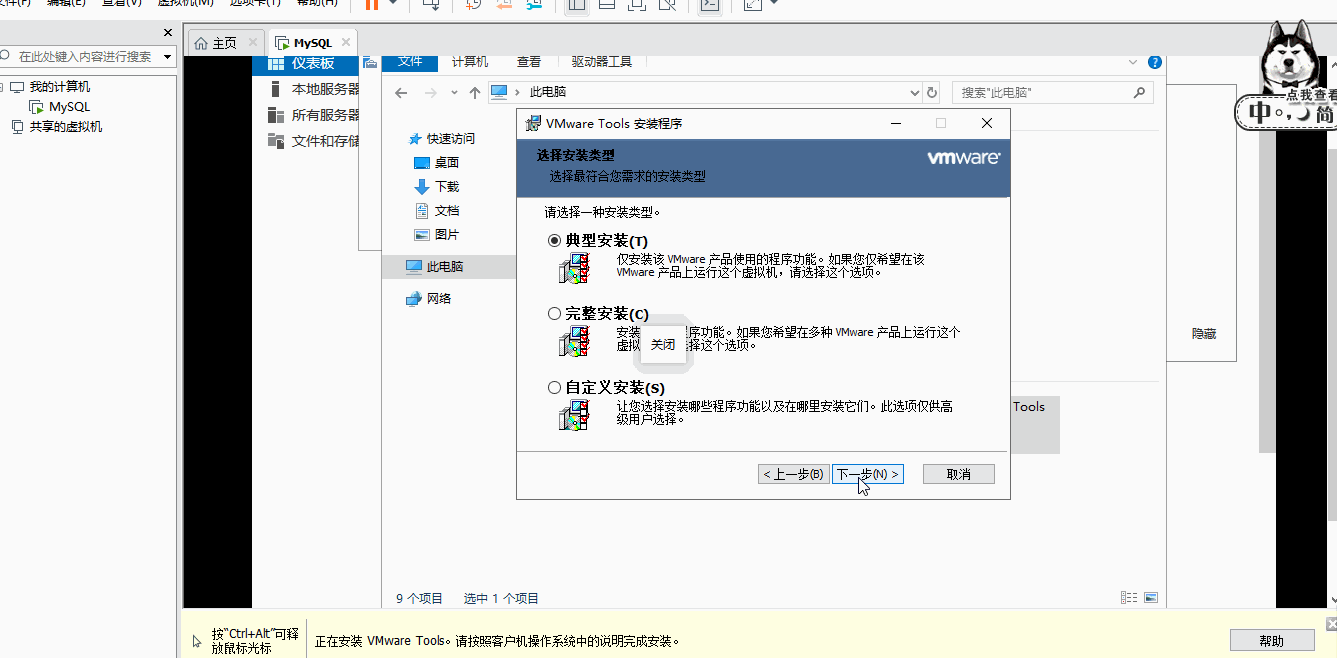
Task: Revert to snapshot using the orange arrow icon
Action: pyautogui.click(x=504, y=4)
